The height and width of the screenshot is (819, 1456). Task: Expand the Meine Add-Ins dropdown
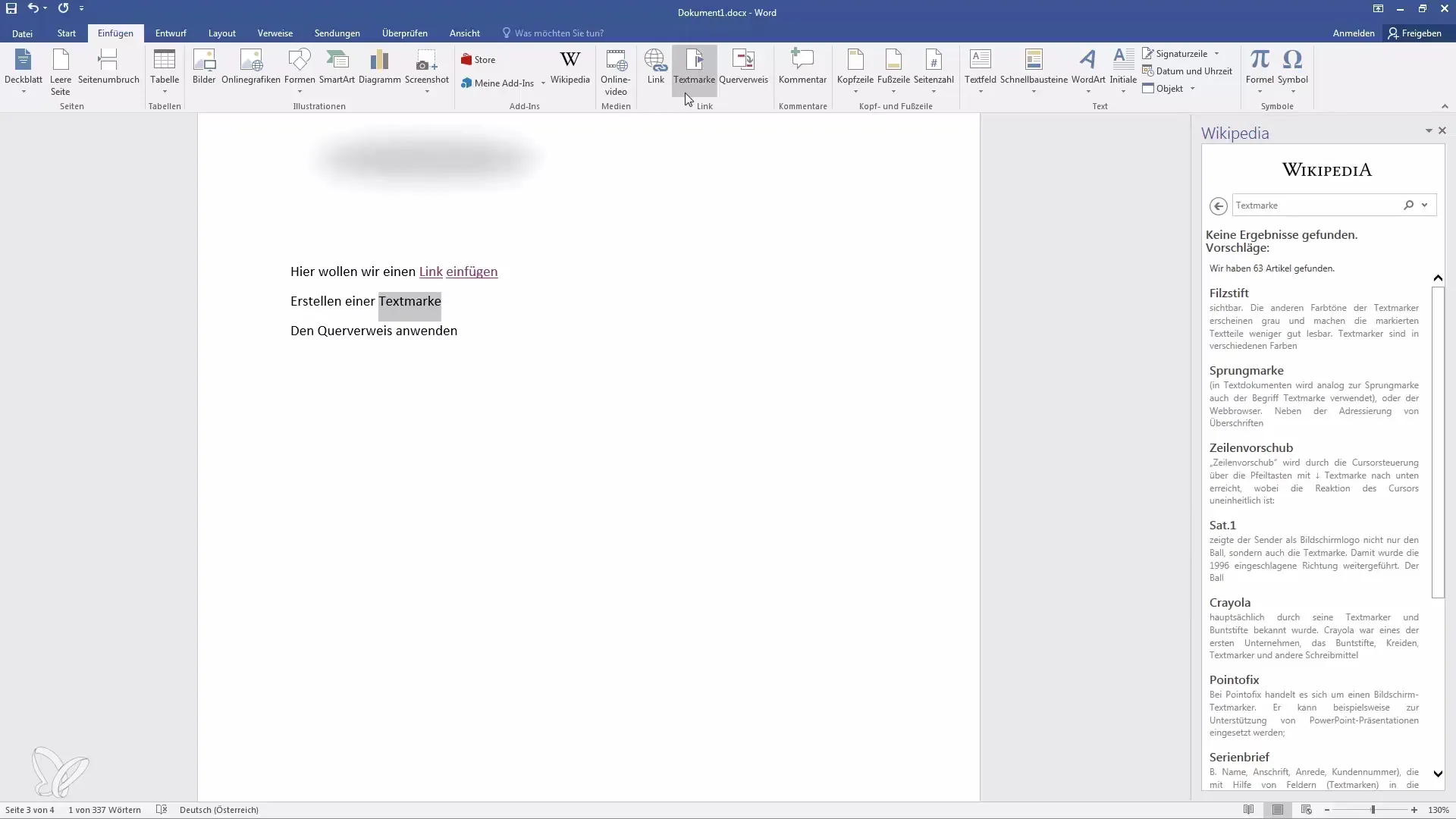pyautogui.click(x=543, y=83)
